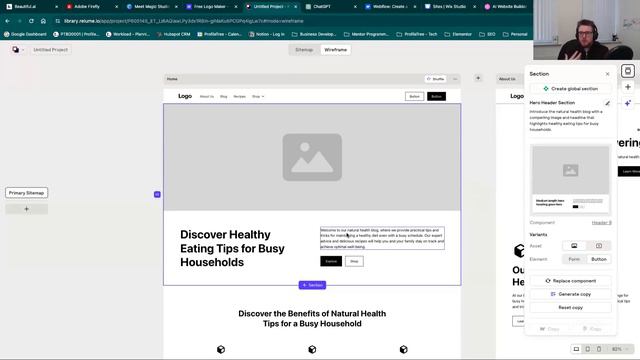Click the middle cube icon under benefits heading
640x360 pixels.
312,349
